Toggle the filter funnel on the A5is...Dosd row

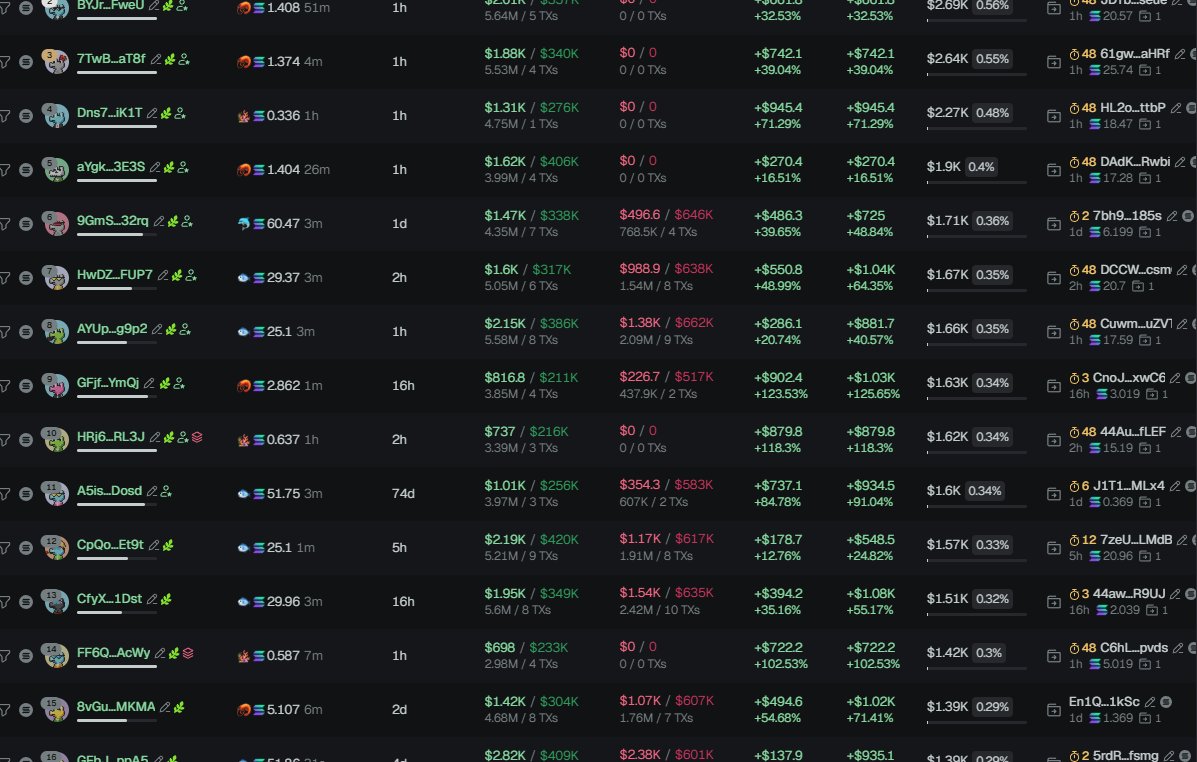click(x=4, y=494)
